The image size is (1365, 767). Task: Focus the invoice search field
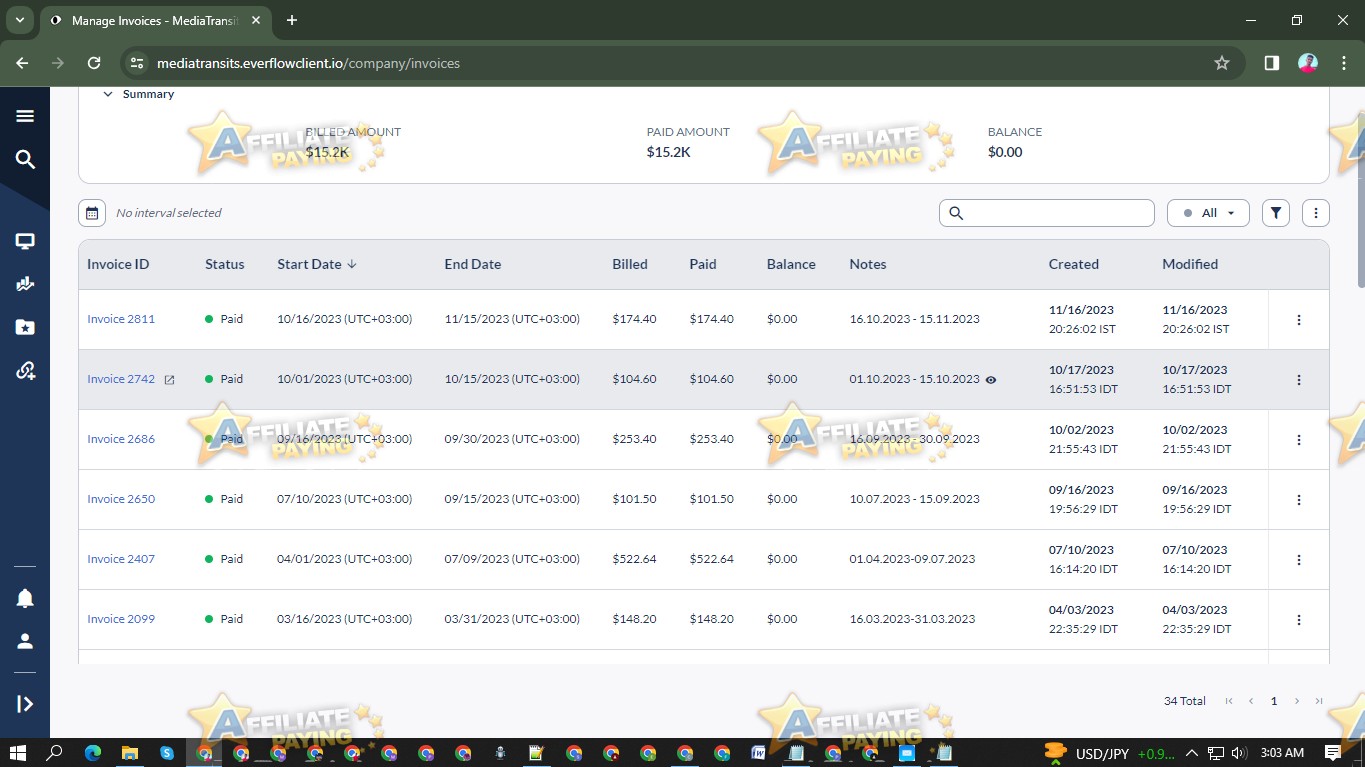click(1046, 213)
